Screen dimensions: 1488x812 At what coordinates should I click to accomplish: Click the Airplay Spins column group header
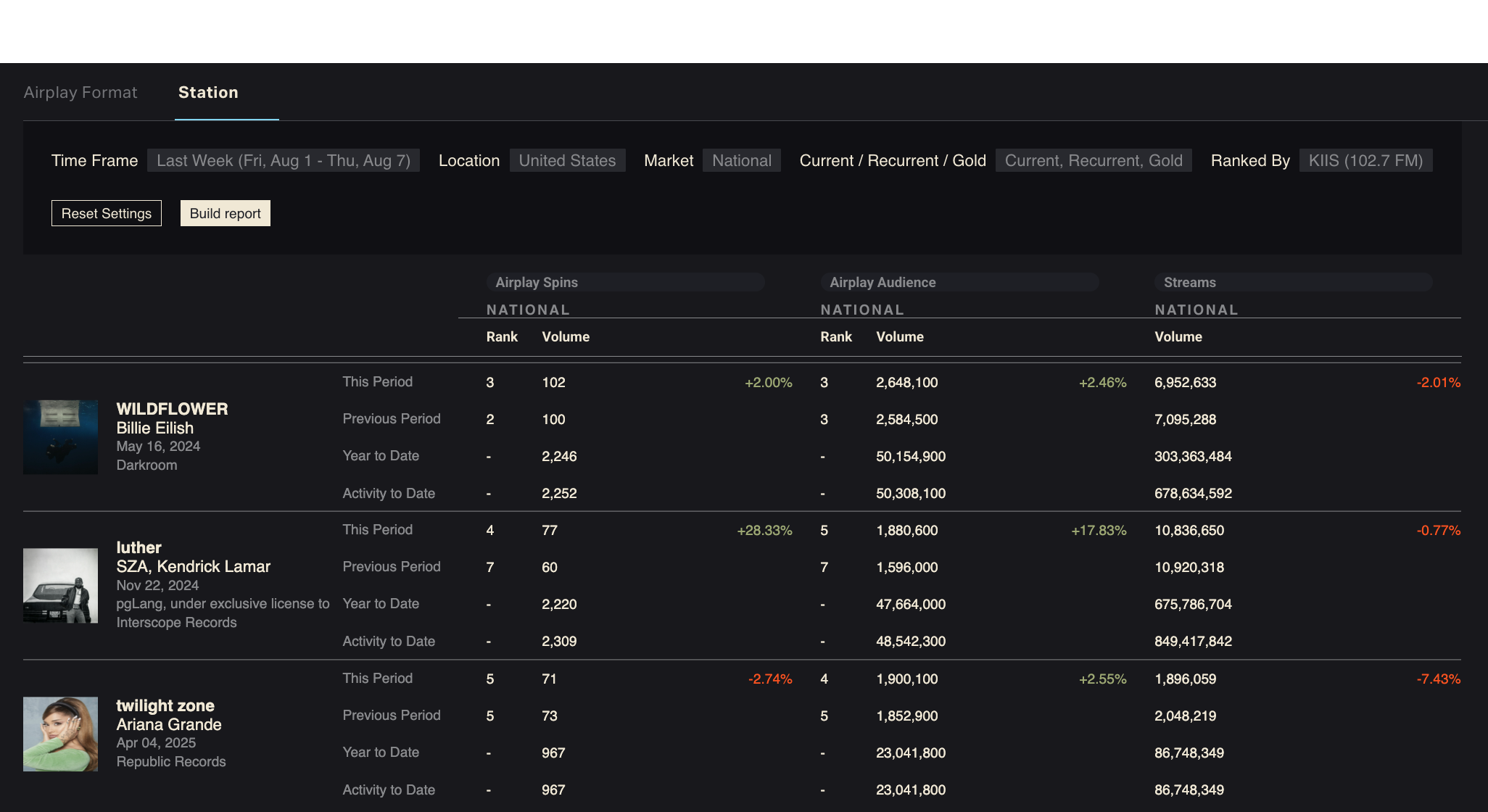537,282
